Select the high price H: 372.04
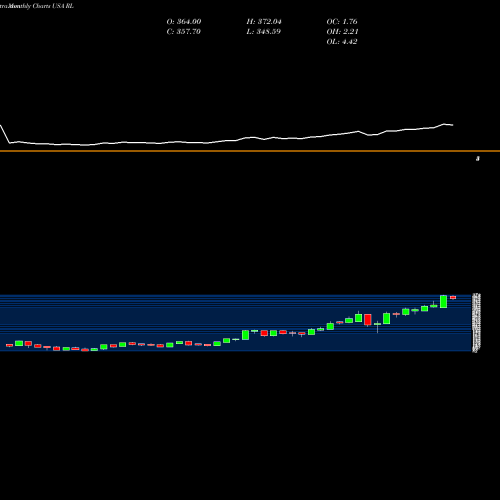This screenshot has width=500, height=500. (264, 22)
